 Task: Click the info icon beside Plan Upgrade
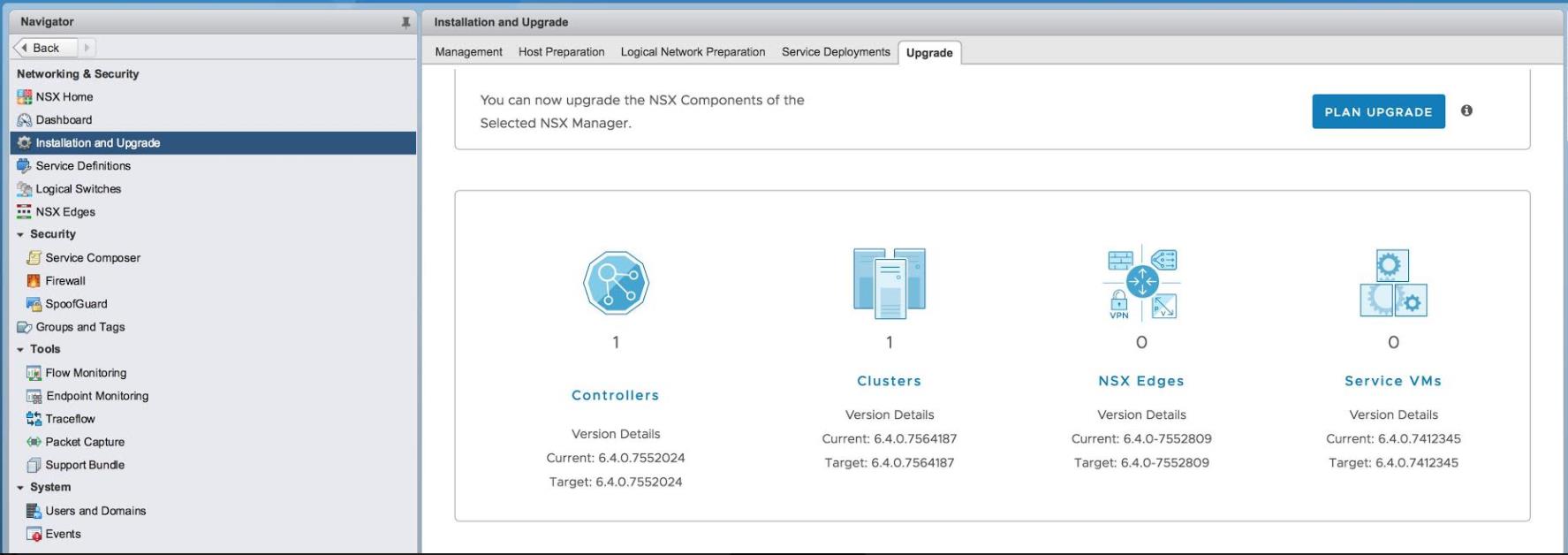[x=1466, y=110]
